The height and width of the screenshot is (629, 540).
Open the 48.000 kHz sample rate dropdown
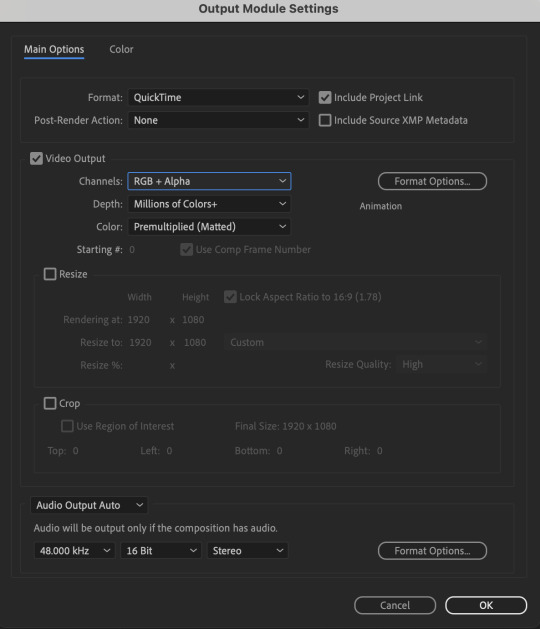[x=75, y=551]
